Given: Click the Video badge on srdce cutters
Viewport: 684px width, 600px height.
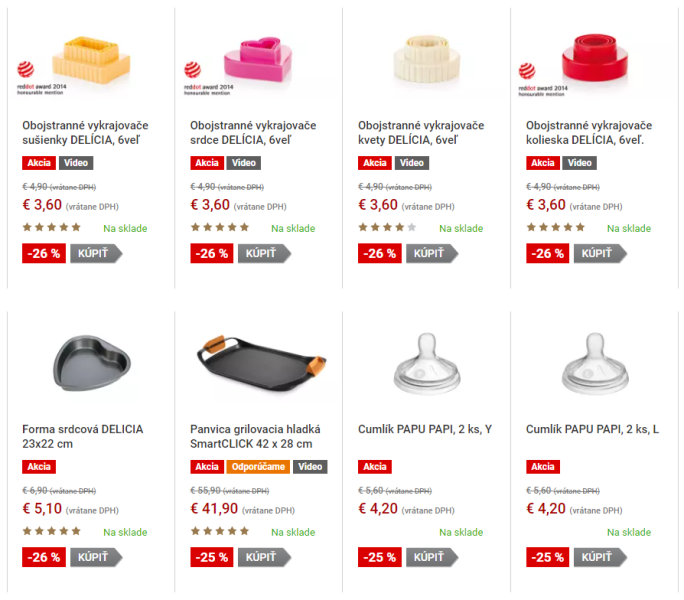Looking at the screenshot, I should coord(244,163).
